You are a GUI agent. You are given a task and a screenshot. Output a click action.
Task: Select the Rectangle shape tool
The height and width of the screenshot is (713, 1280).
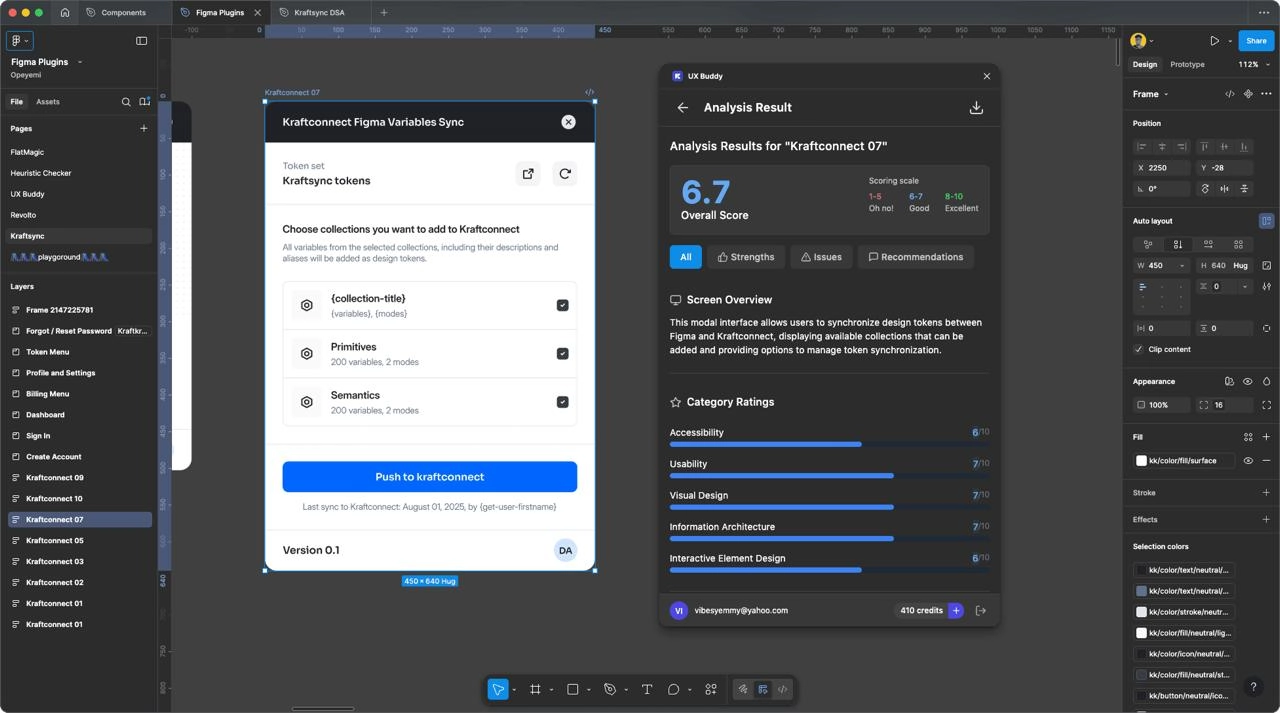[572, 689]
